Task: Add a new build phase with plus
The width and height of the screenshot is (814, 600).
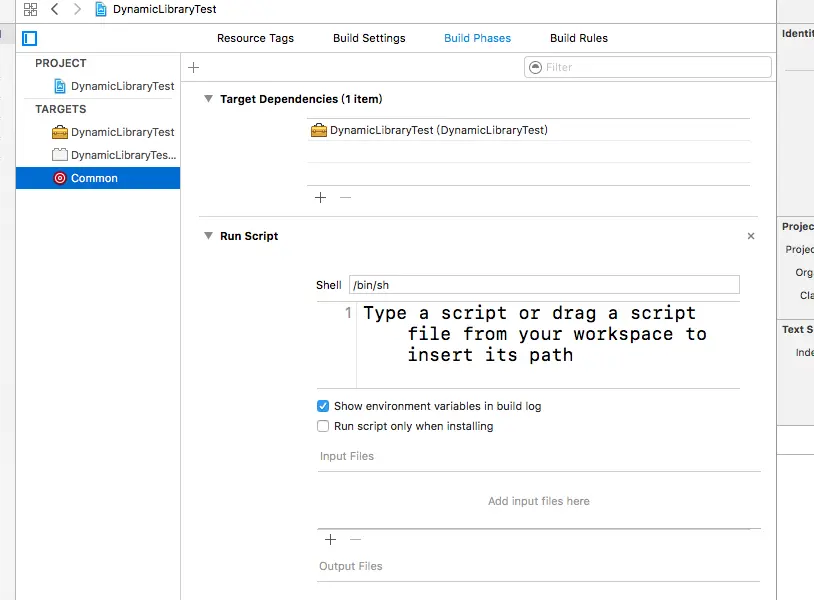Action: (x=194, y=67)
